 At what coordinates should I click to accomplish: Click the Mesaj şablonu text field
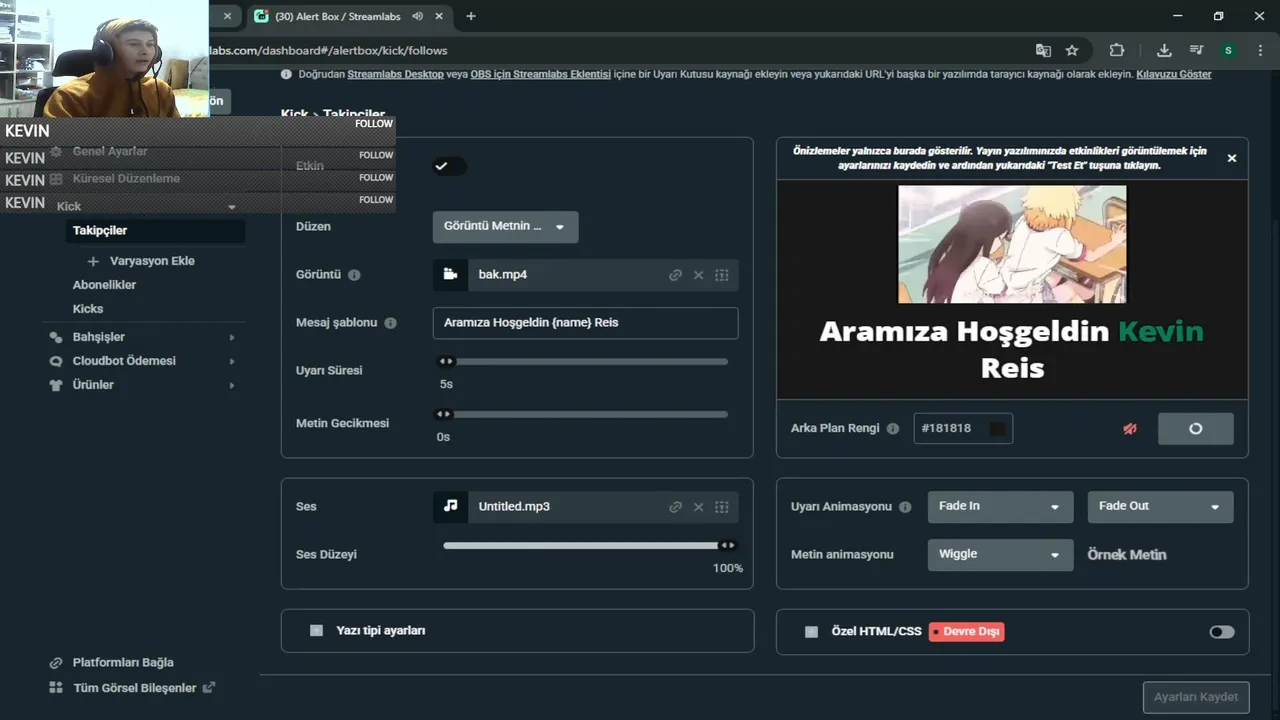pyautogui.click(x=585, y=323)
